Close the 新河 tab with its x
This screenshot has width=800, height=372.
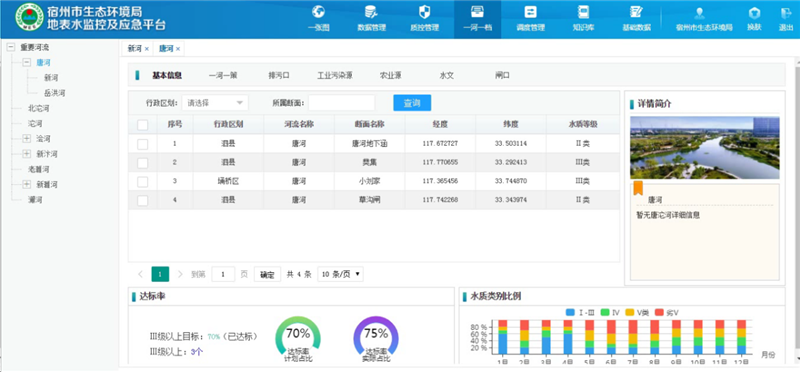click(x=147, y=49)
